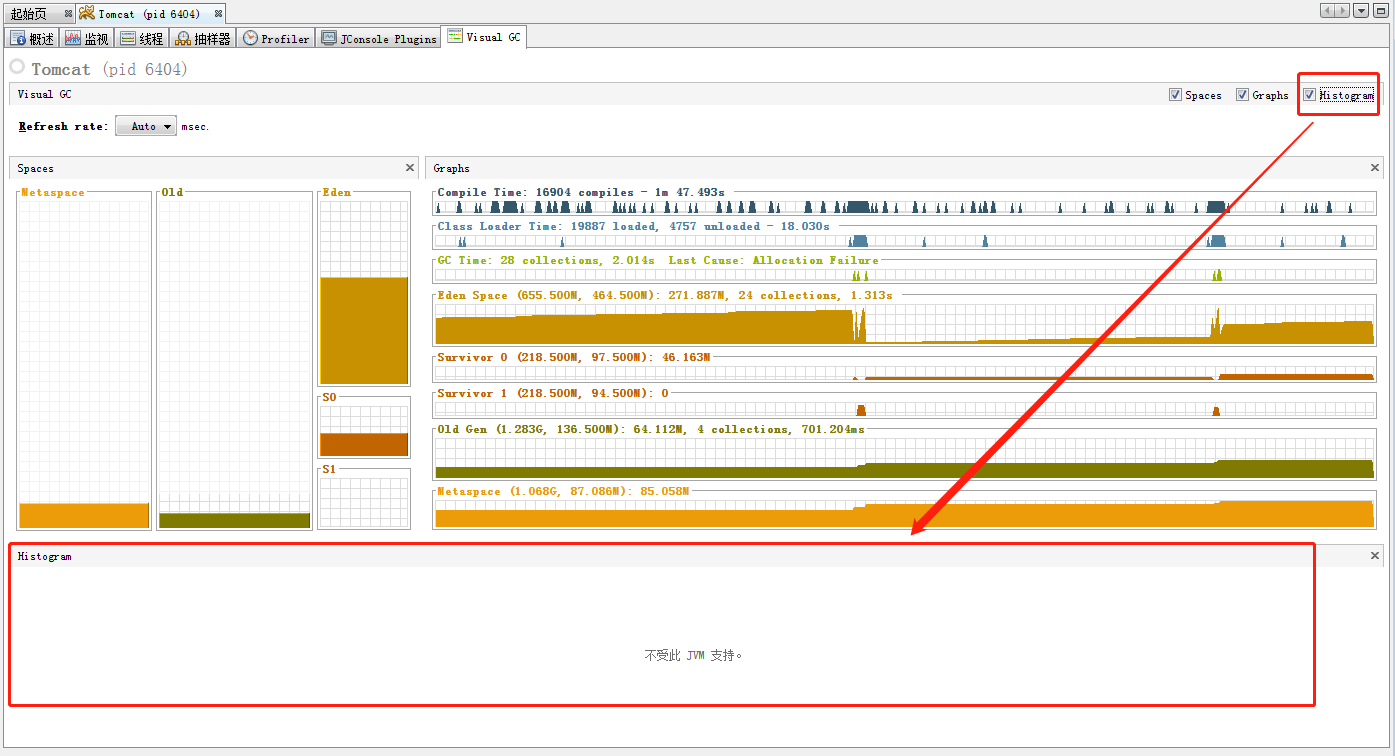This screenshot has width=1395, height=756.
Task: Disable the Histogram checkbox
Action: tap(1309, 95)
